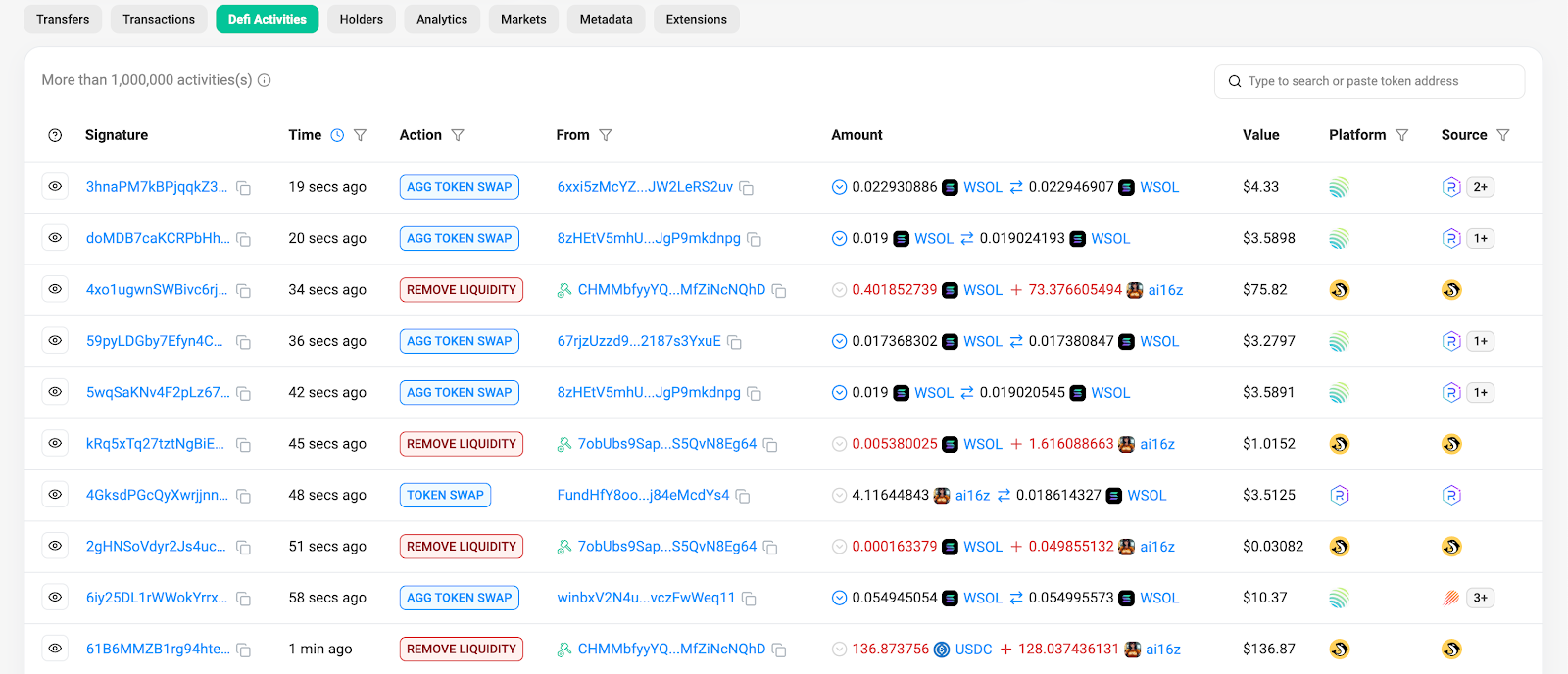The height and width of the screenshot is (674, 1568).
Task: Click AGG TOKEN SWAP badge, 19 secs ago
Action: coord(460,187)
